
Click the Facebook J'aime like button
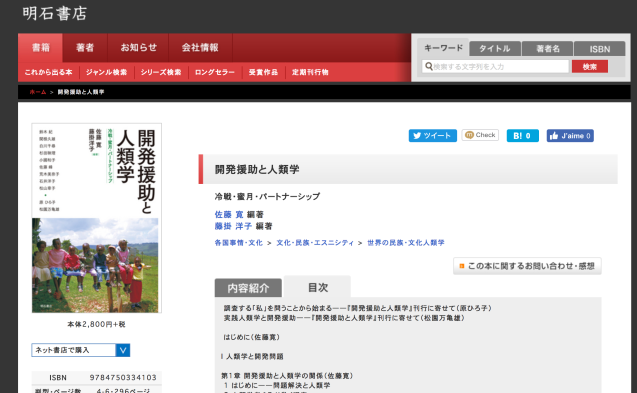pos(570,136)
